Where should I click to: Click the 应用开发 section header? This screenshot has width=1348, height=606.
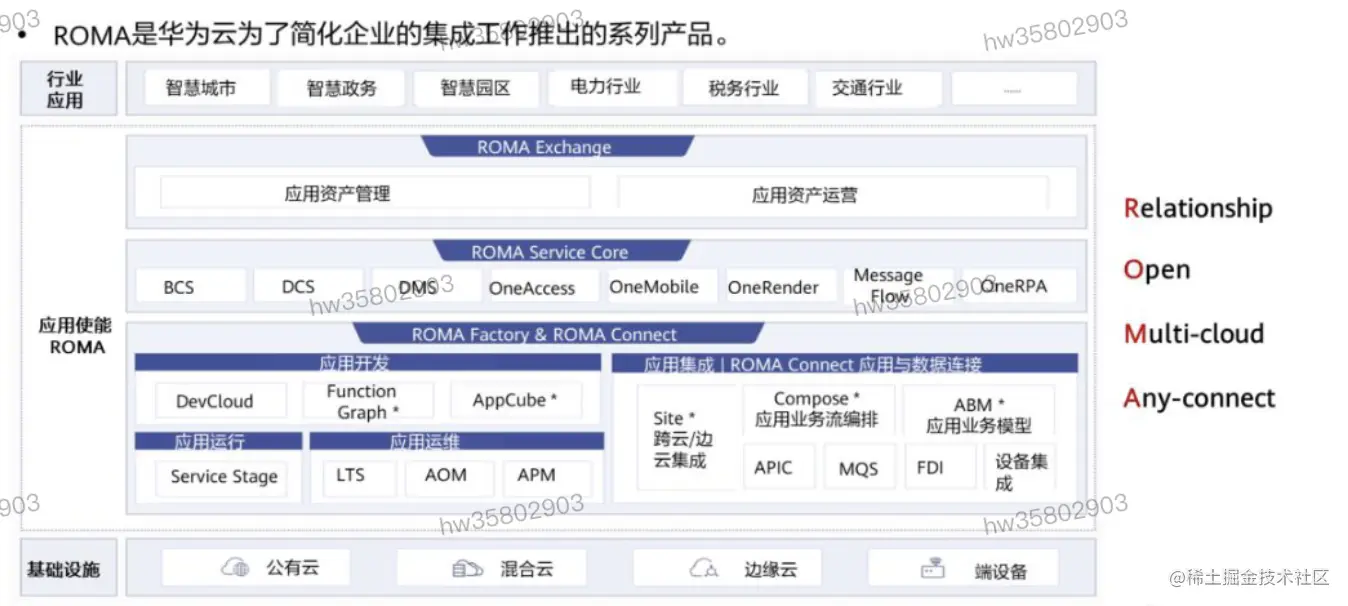click(x=368, y=363)
